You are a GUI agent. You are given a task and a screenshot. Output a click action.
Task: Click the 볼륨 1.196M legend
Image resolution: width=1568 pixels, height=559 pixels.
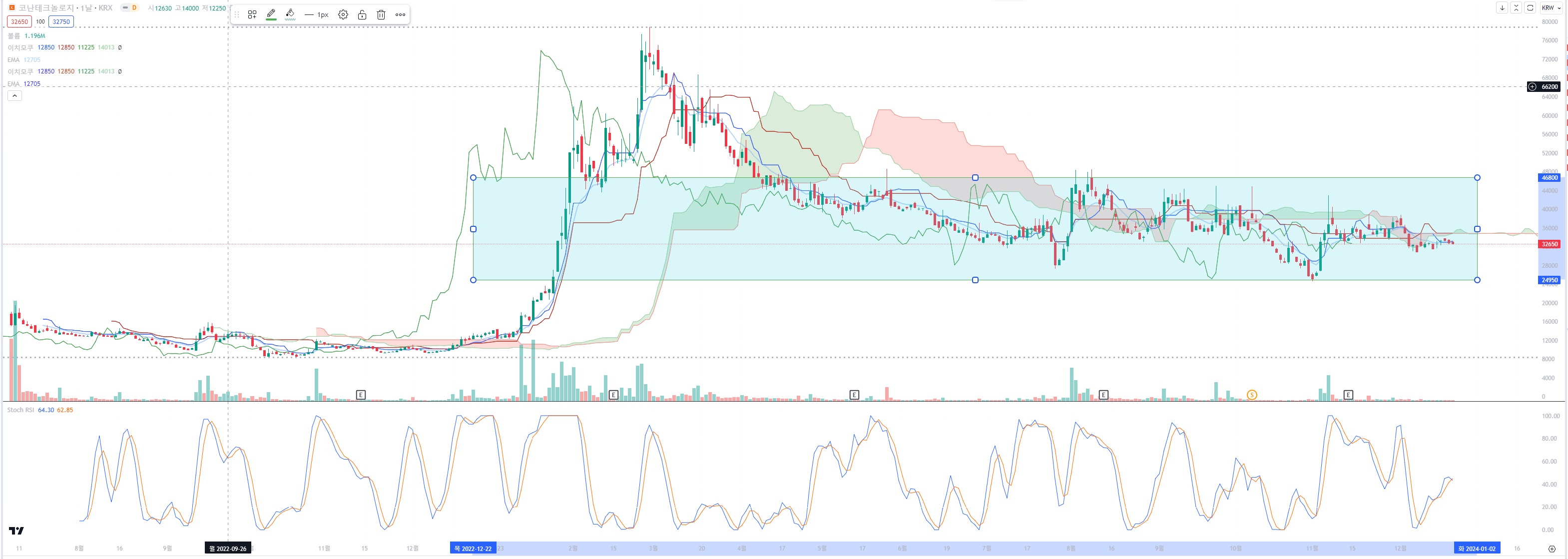[26, 36]
